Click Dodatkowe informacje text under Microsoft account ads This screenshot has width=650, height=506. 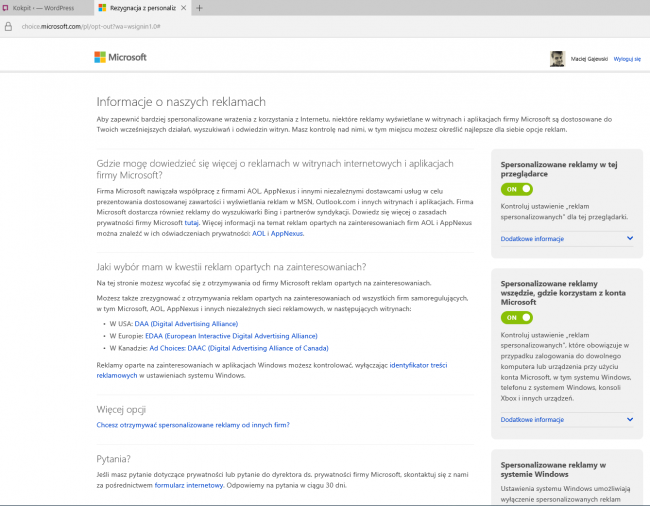click(532, 420)
